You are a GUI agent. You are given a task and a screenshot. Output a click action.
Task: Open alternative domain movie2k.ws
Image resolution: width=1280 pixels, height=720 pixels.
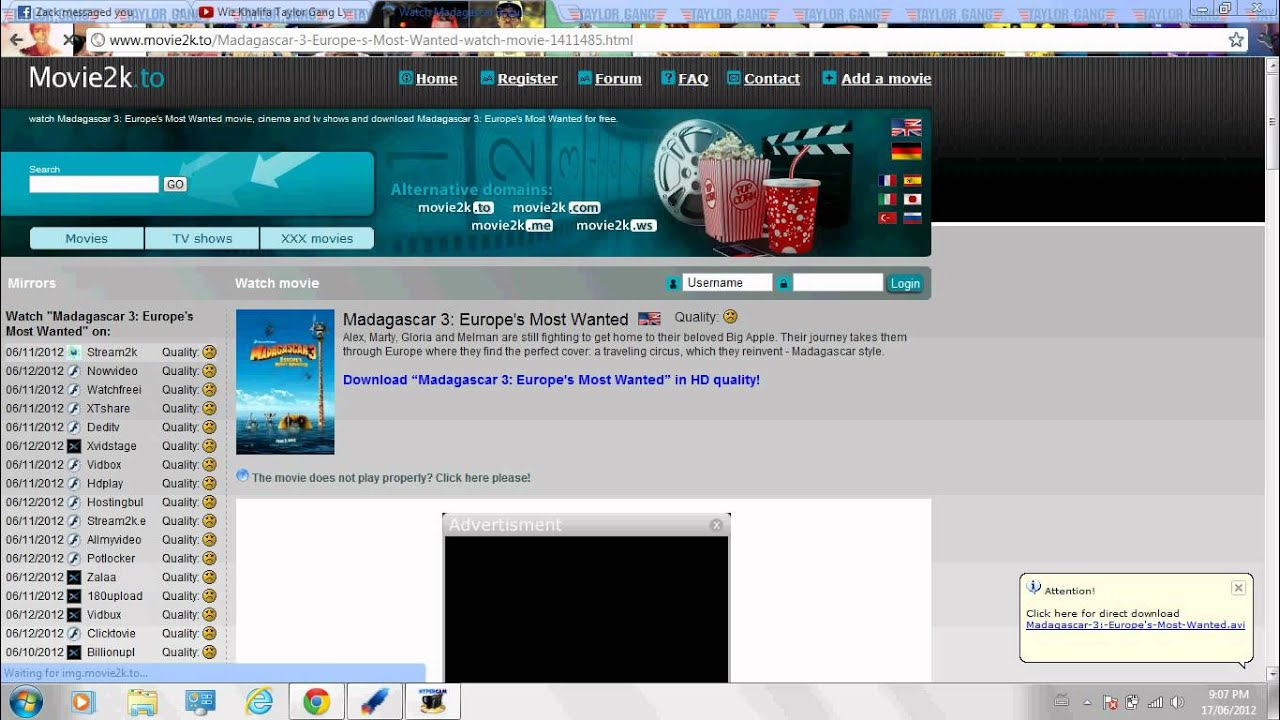[x=616, y=225]
